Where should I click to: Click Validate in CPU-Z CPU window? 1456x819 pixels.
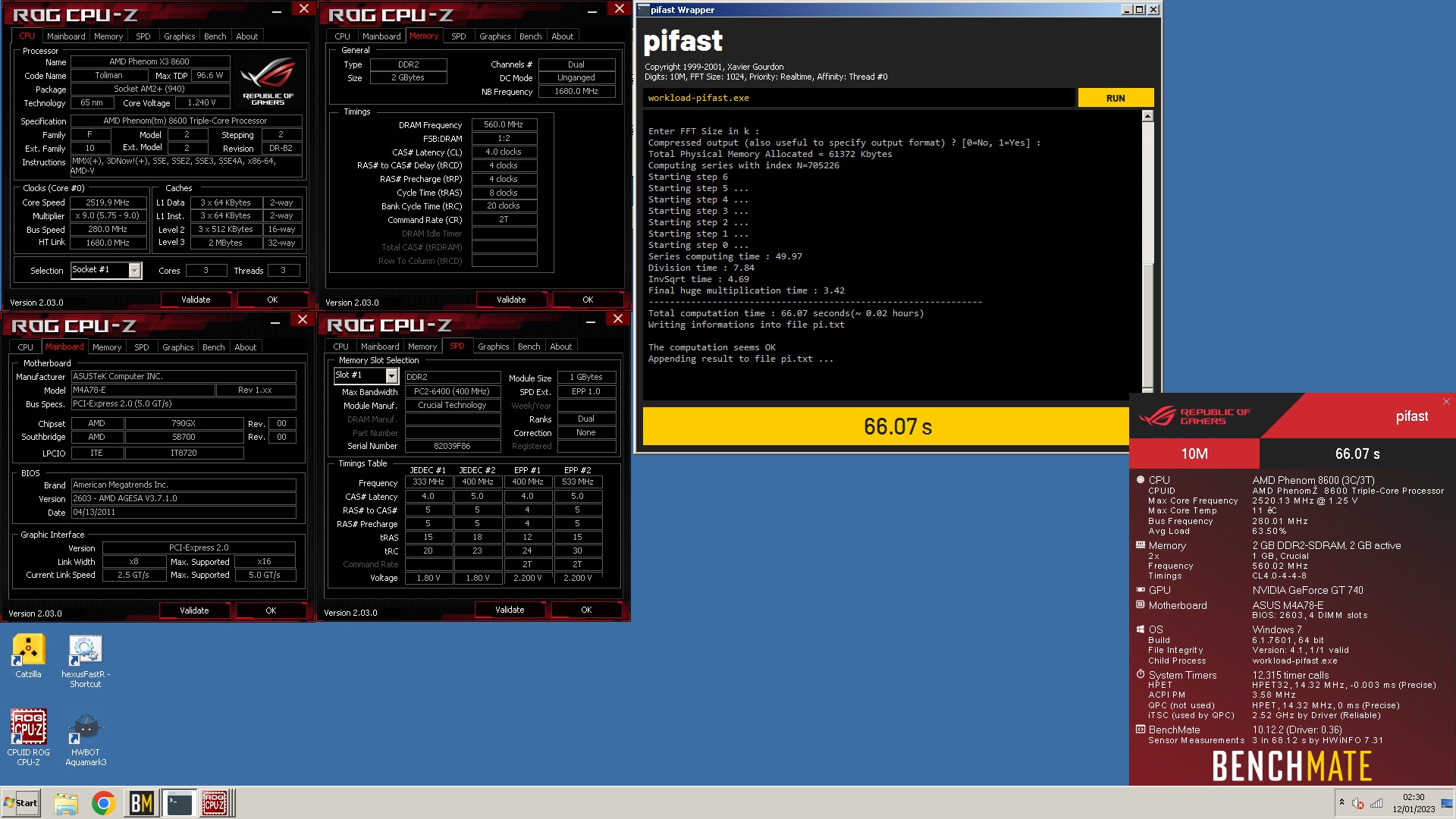[196, 300]
